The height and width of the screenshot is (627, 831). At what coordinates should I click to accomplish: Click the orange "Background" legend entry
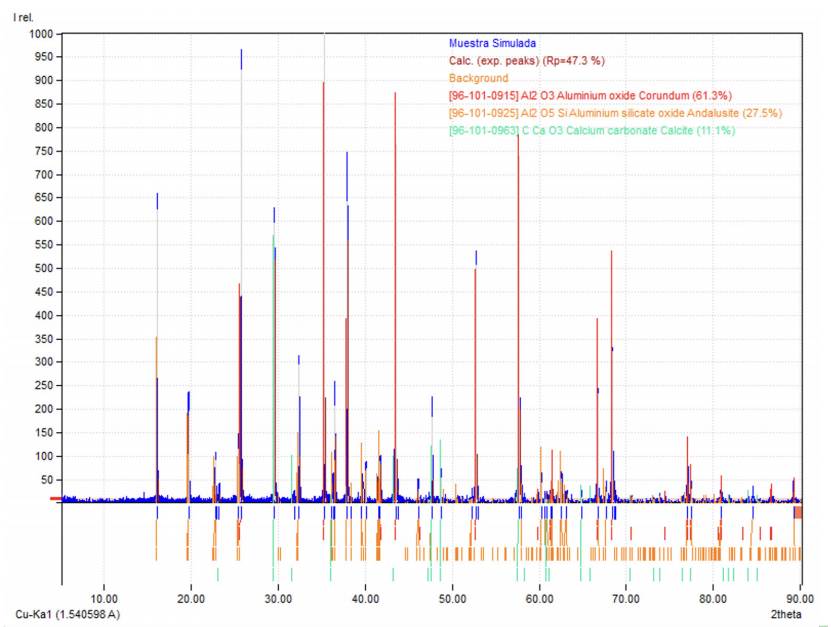pyautogui.click(x=478, y=78)
